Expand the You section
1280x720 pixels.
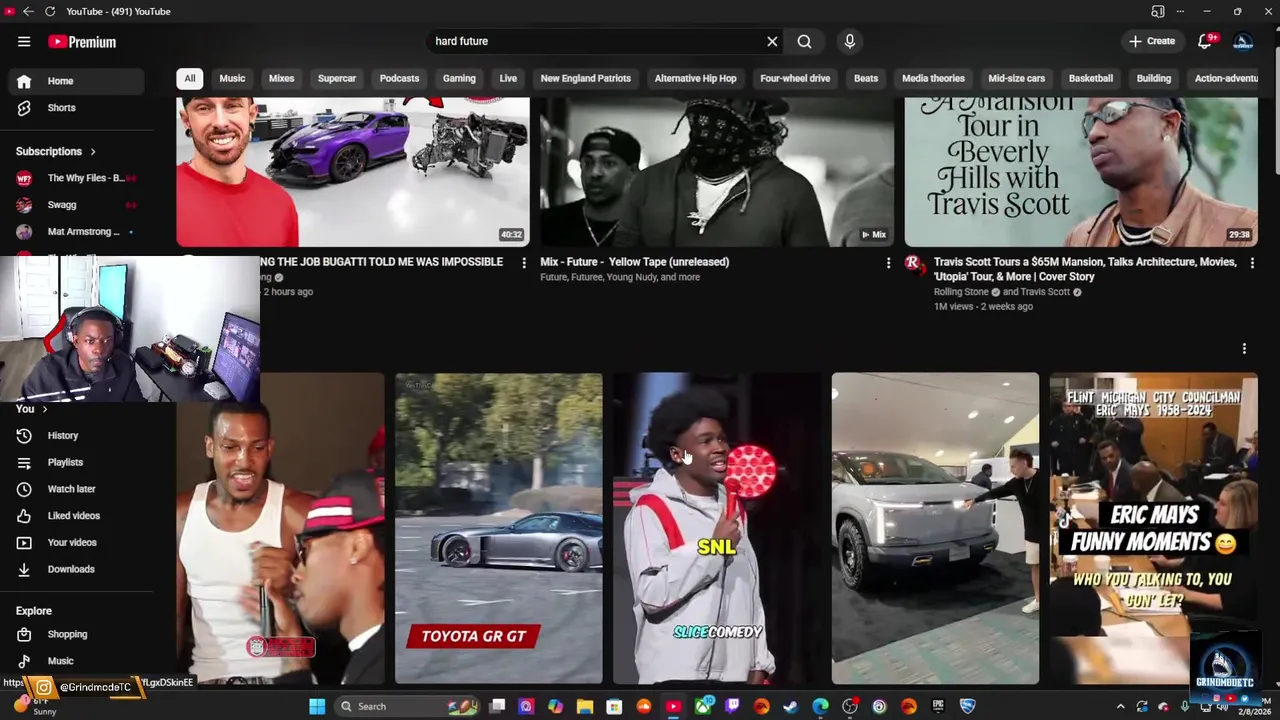tap(32, 409)
